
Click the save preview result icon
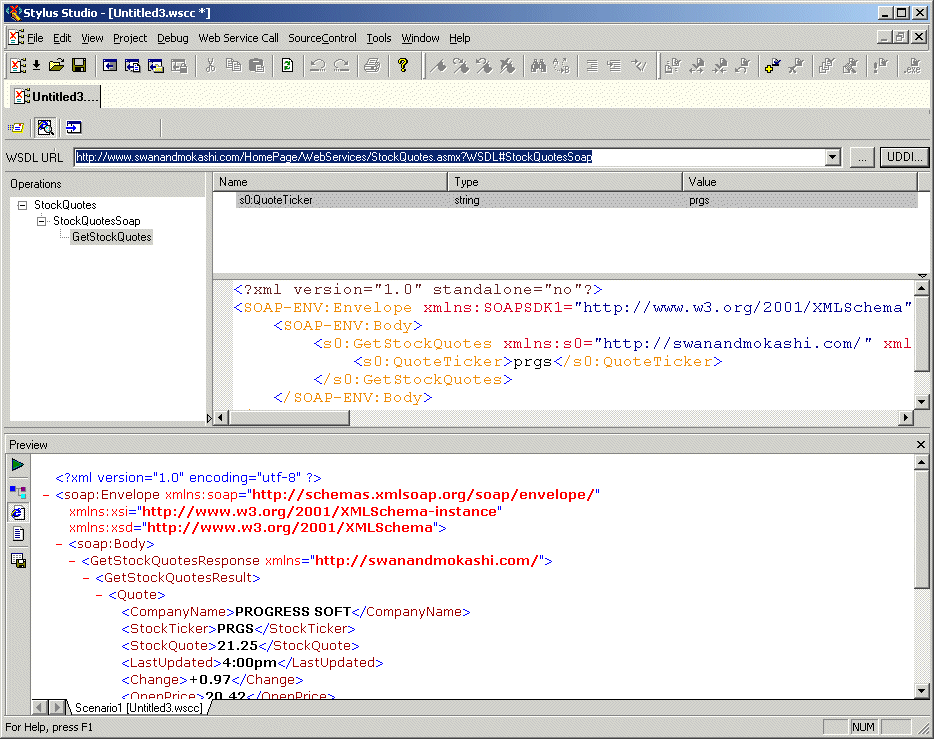(18, 560)
